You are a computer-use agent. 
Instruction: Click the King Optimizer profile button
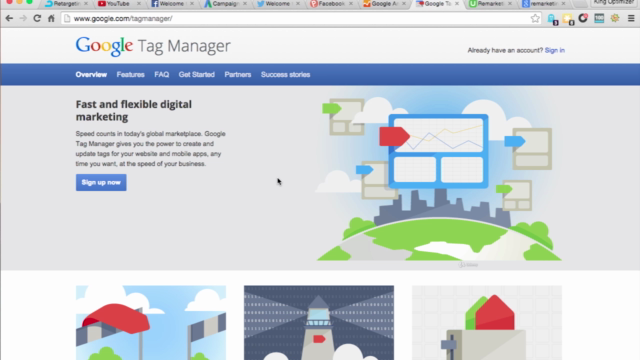[x=613, y=2]
